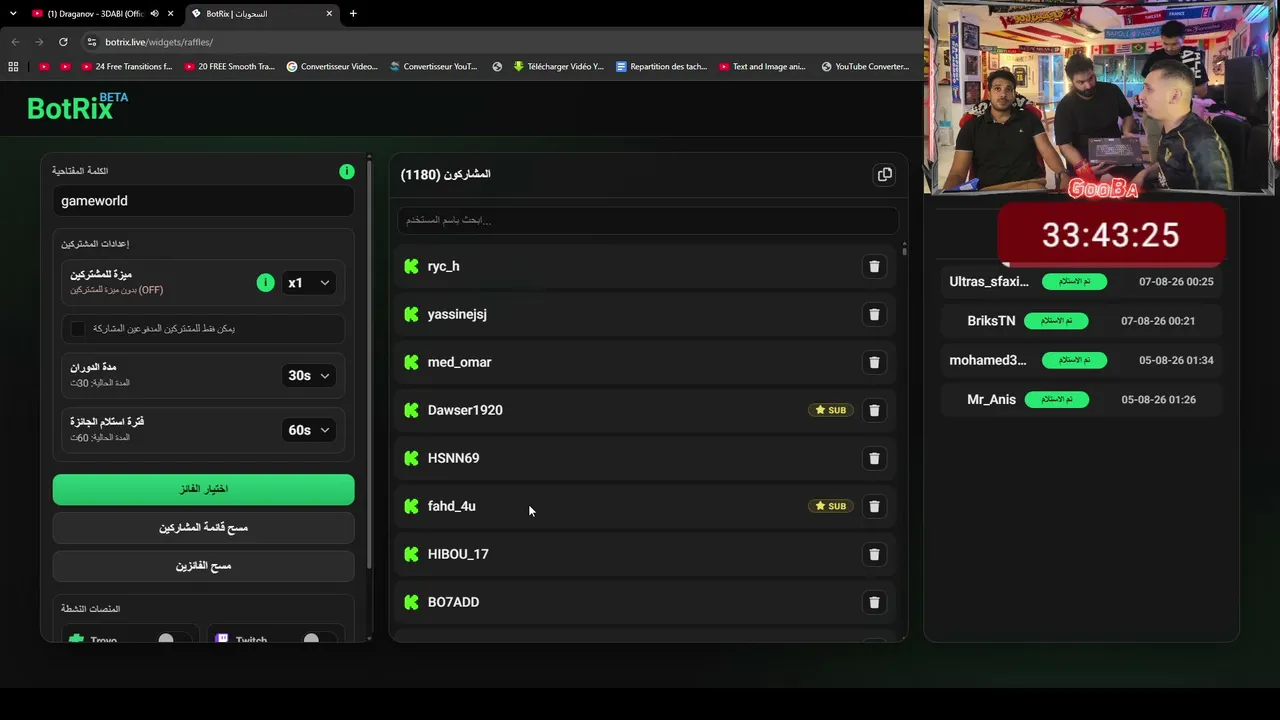Open the Repartition des tach... bookmark

click(662, 67)
